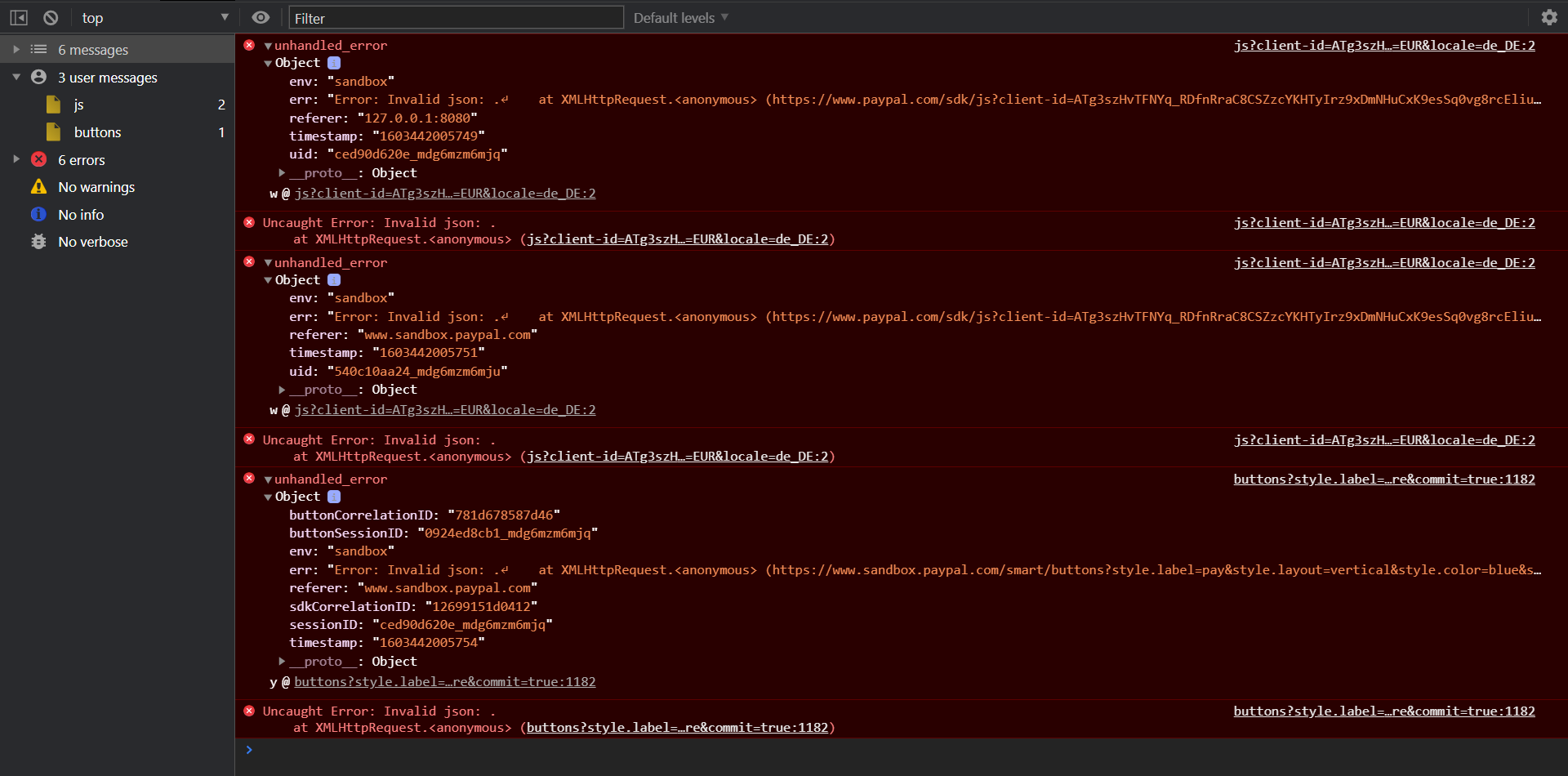Focus the Filter input field

(x=456, y=17)
